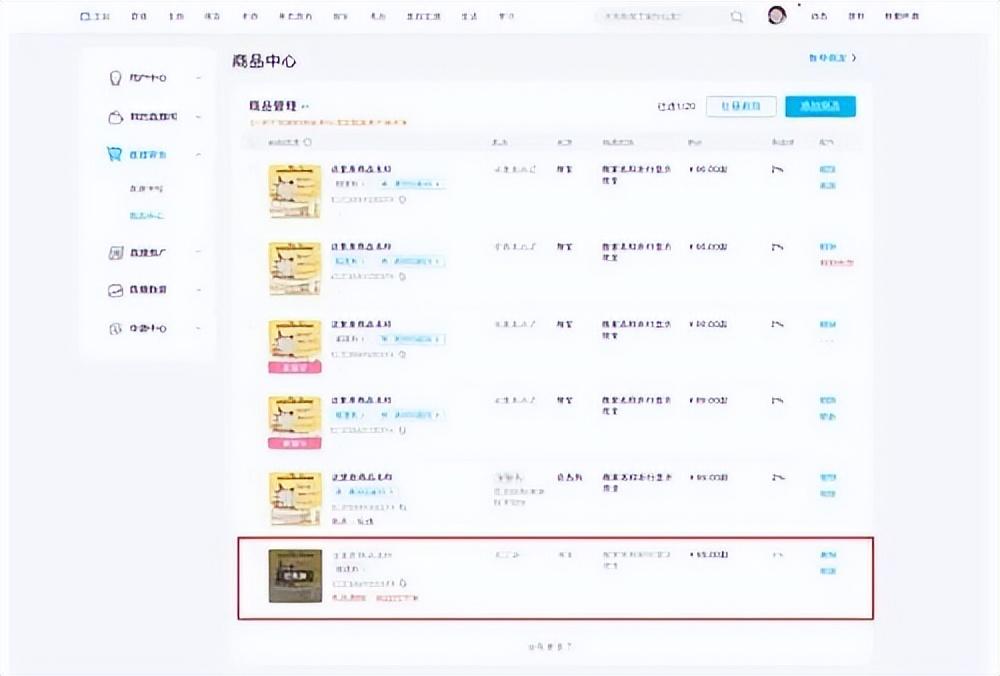The width and height of the screenshot is (1000, 676).
Task: Select the blue shopping cart sidebar icon
Action: [114, 154]
